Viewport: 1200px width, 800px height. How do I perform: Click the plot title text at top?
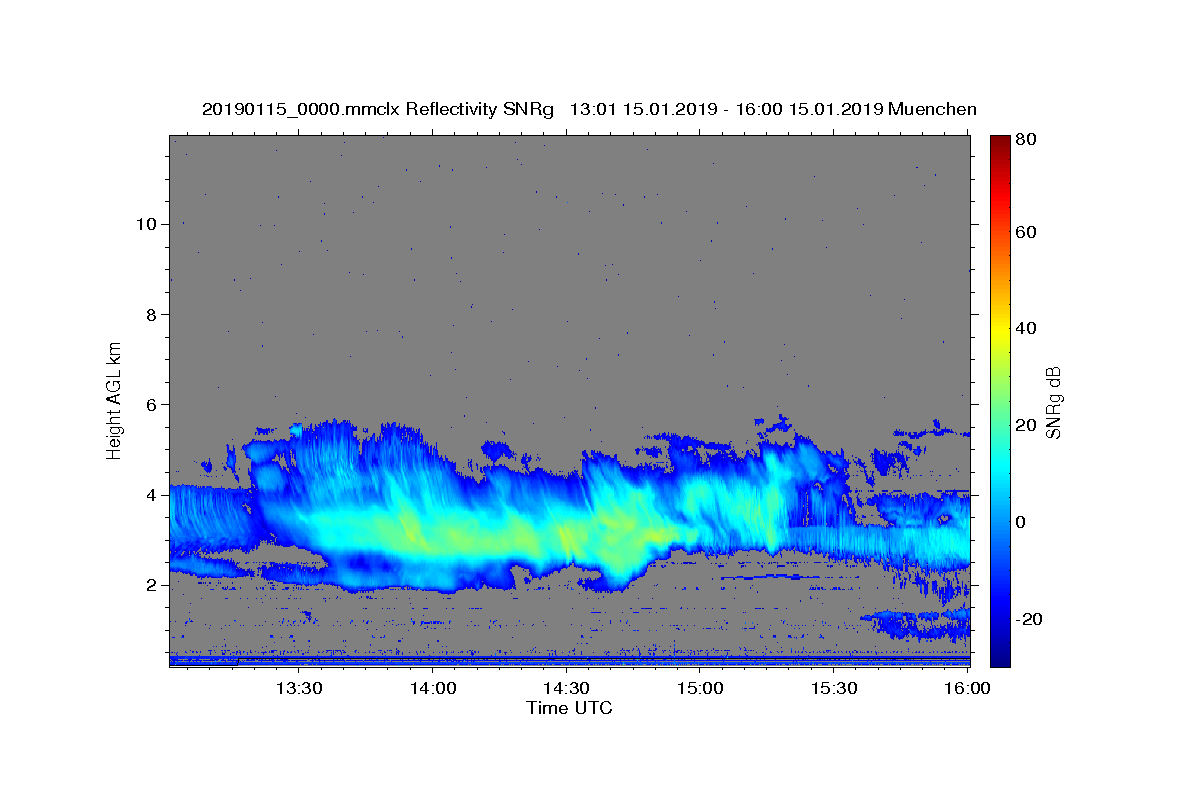[x=589, y=109]
